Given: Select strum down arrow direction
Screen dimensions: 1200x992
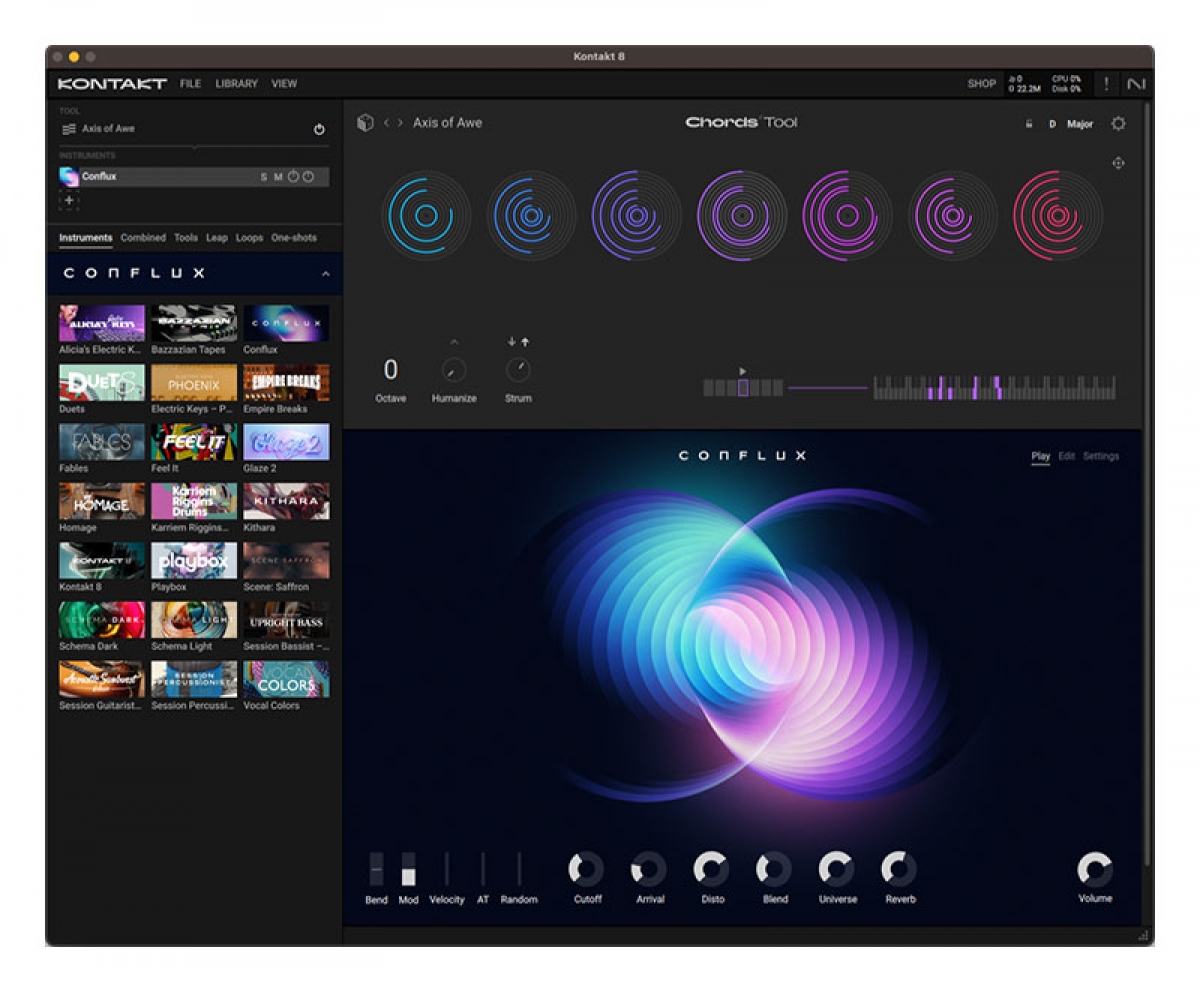Looking at the screenshot, I should pos(512,342).
